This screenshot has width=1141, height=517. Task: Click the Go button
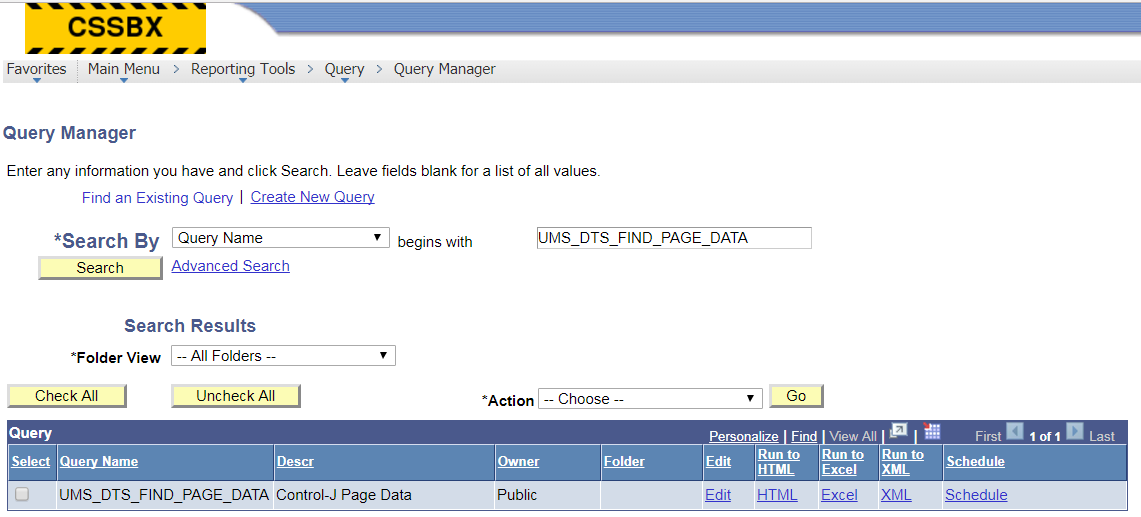(x=796, y=396)
